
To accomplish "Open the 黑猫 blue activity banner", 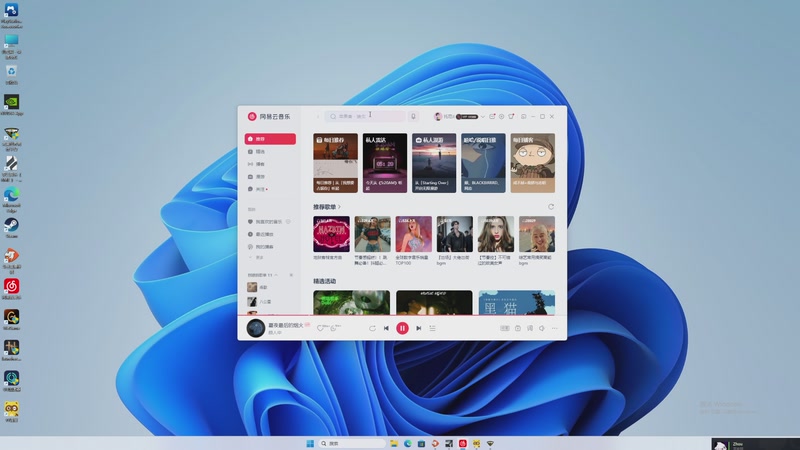I will [x=517, y=303].
